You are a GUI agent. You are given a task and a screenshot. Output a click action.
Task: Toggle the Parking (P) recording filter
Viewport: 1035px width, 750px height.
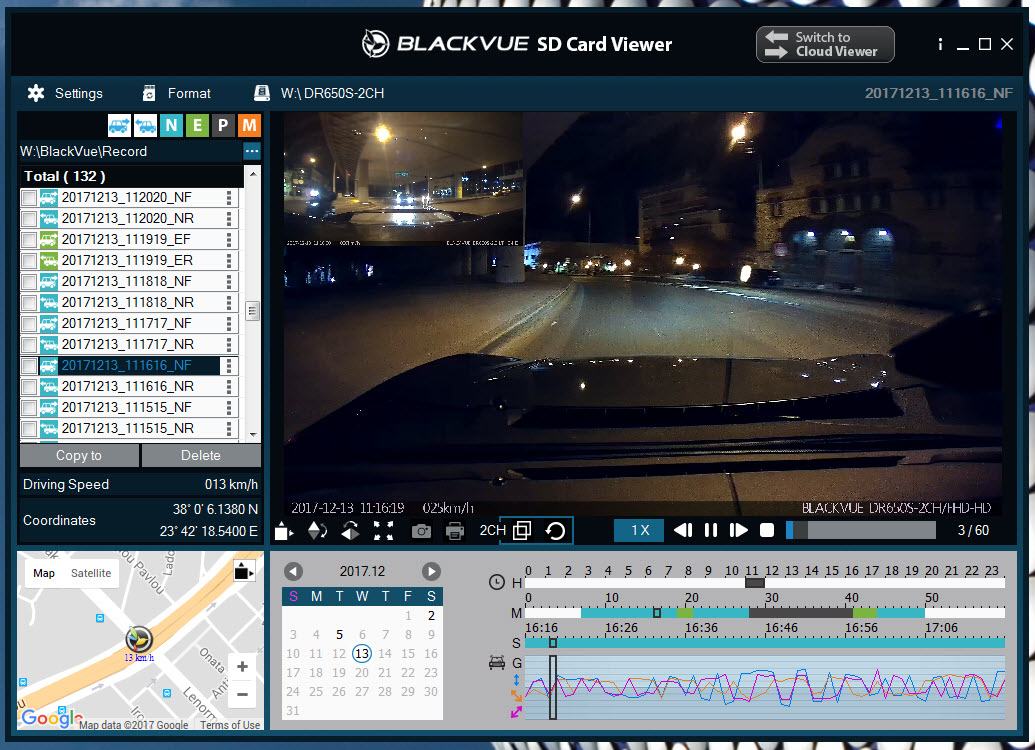point(223,125)
